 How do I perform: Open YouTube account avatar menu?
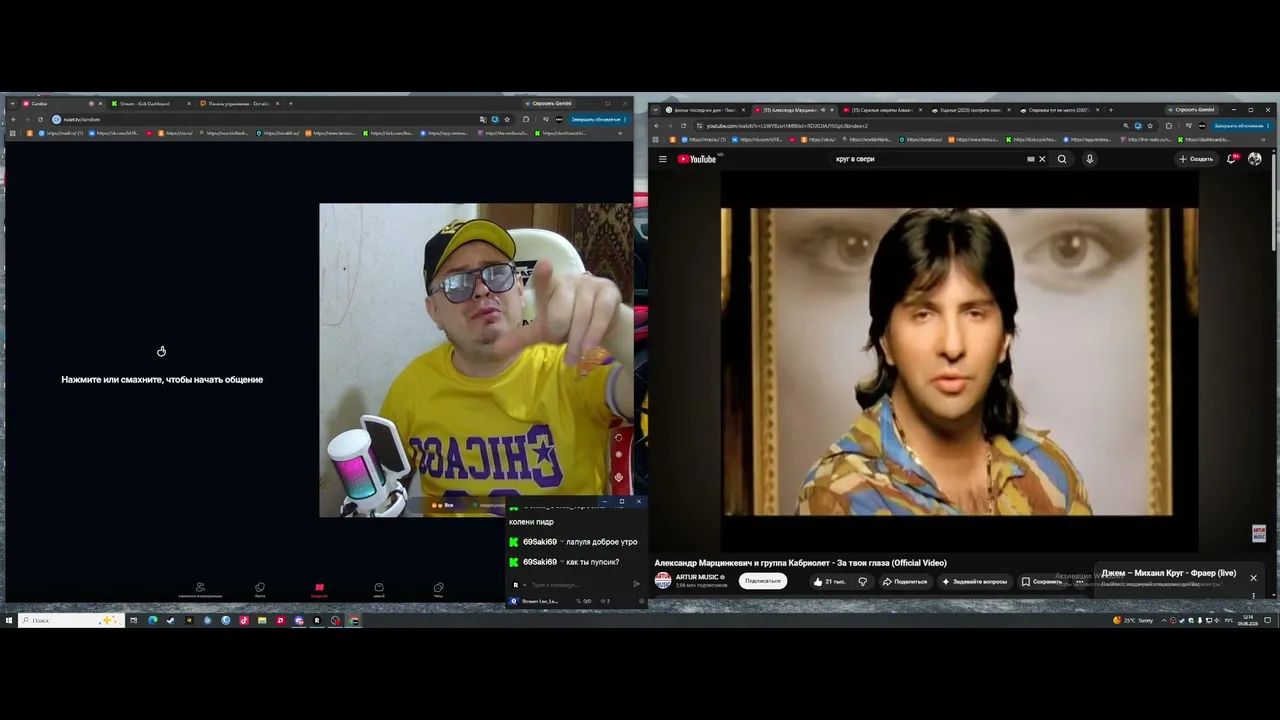coord(1255,159)
